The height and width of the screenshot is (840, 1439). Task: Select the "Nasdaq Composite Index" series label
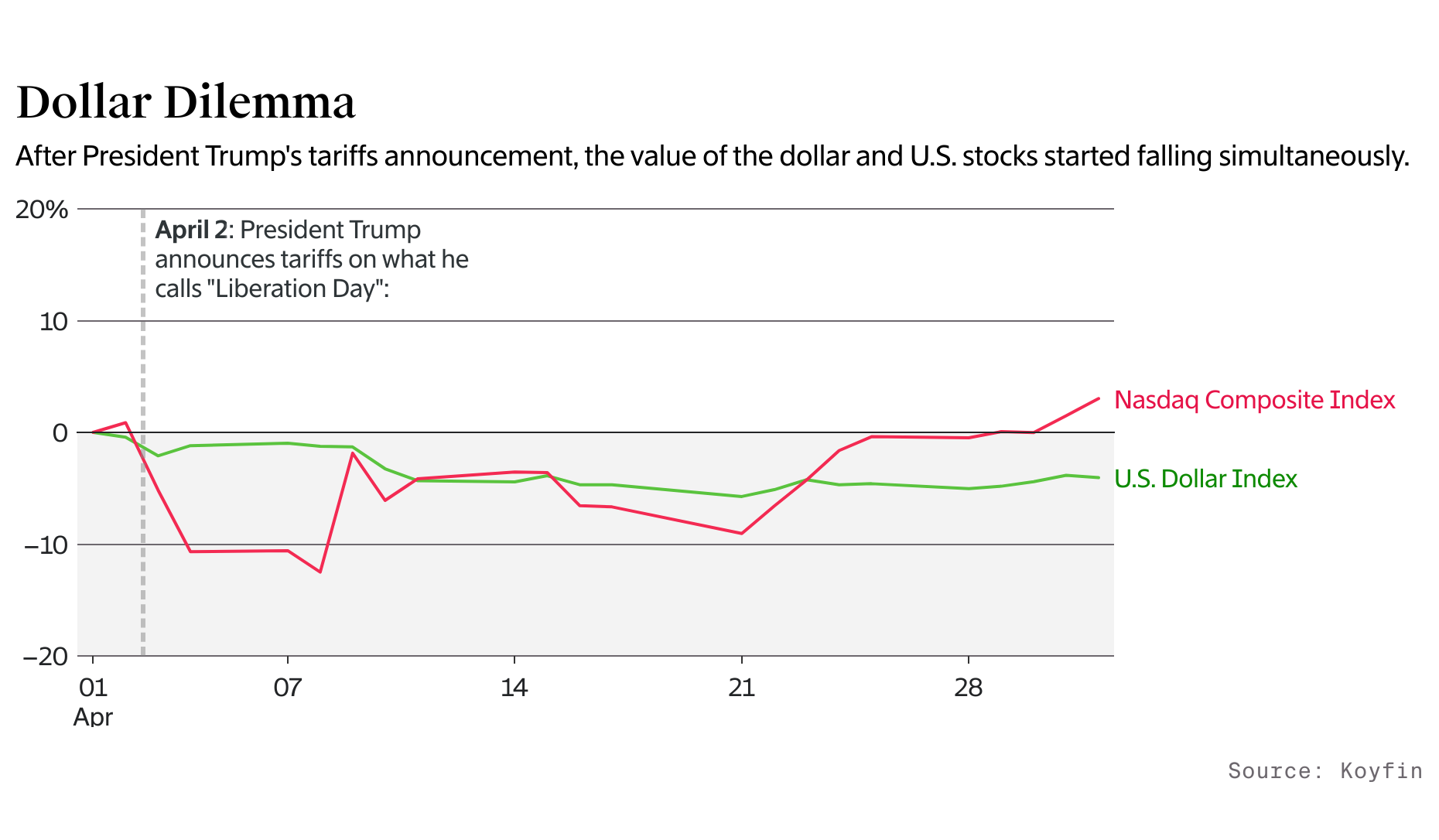1254,400
